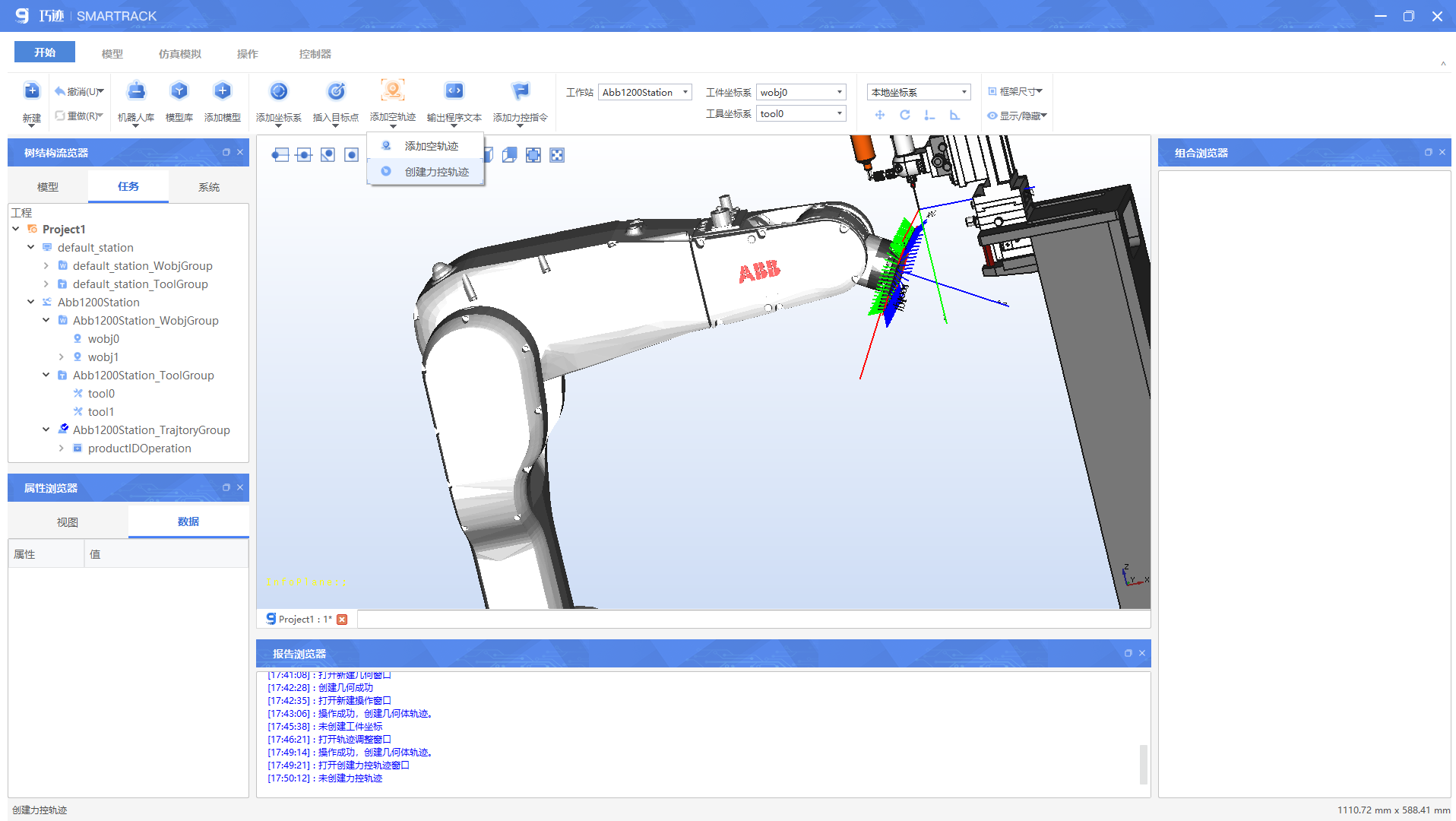Click the 添加坐标系 add coordinate system icon
The width and height of the screenshot is (1456, 821).
point(279,91)
